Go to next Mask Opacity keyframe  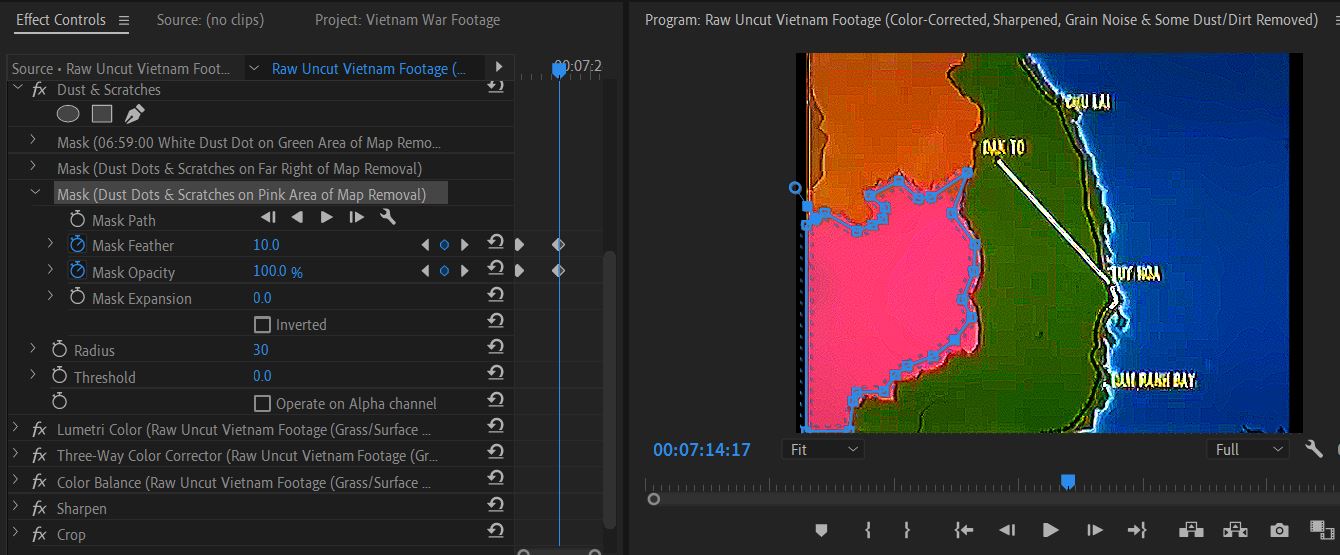point(464,271)
